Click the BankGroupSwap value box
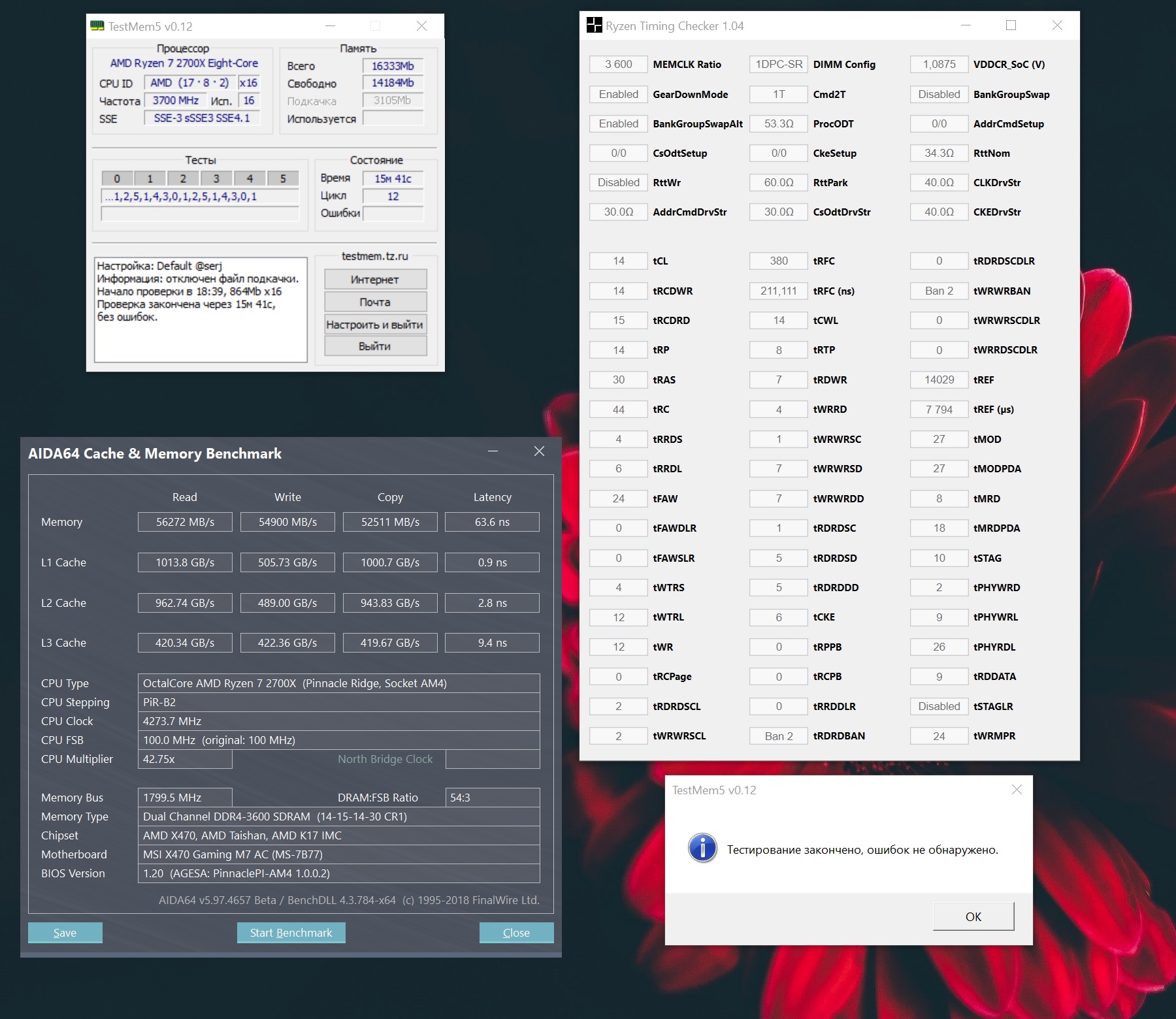This screenshot has width=1176, height=1019. (x=939, y=94)
